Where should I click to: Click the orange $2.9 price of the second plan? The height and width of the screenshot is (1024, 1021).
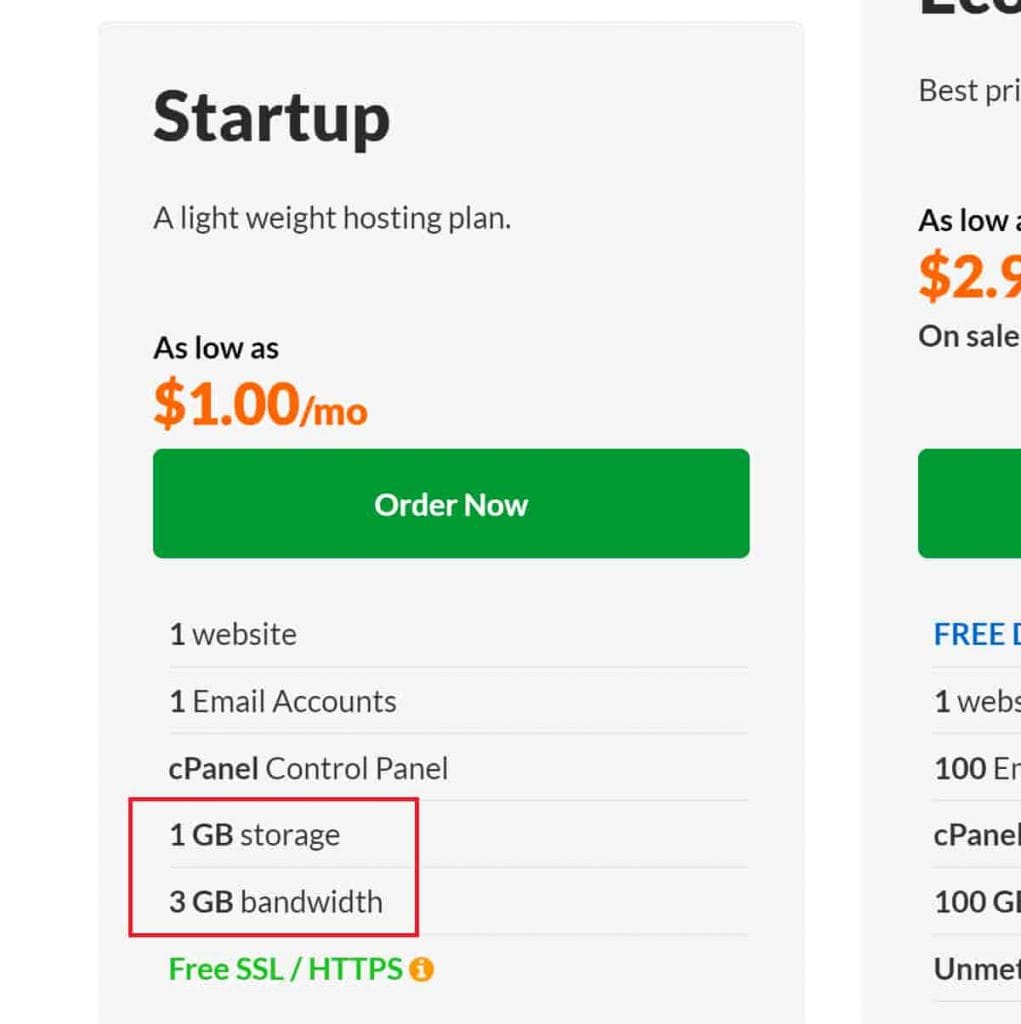(x=968, y=277)
